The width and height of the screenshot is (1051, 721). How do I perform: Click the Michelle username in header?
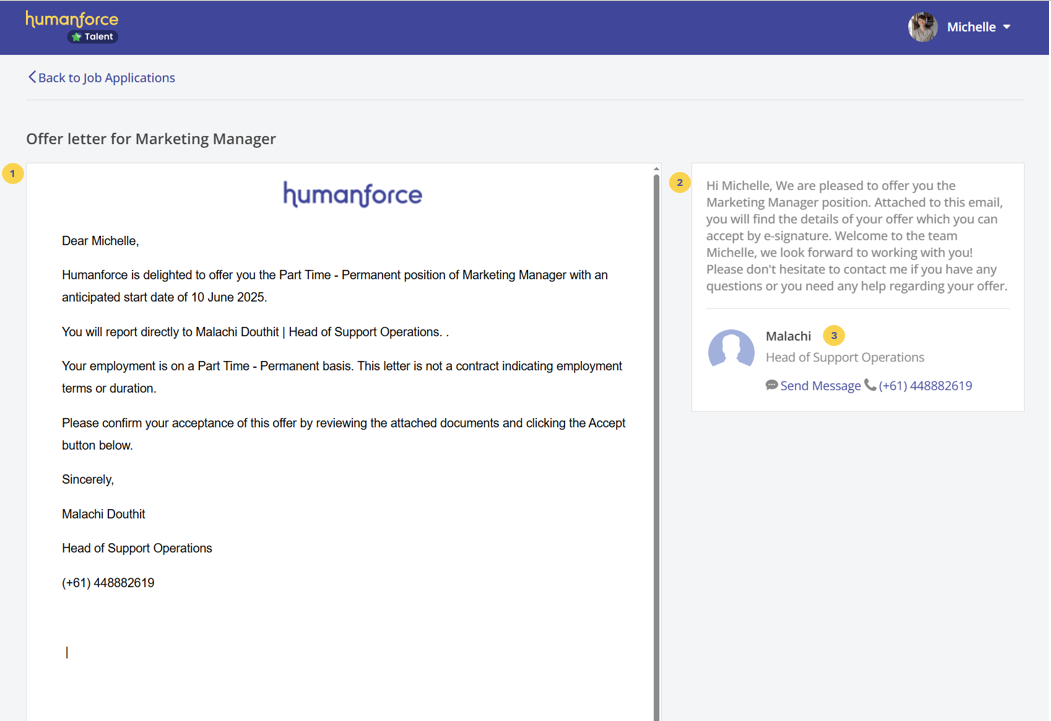tap(971, 27)
